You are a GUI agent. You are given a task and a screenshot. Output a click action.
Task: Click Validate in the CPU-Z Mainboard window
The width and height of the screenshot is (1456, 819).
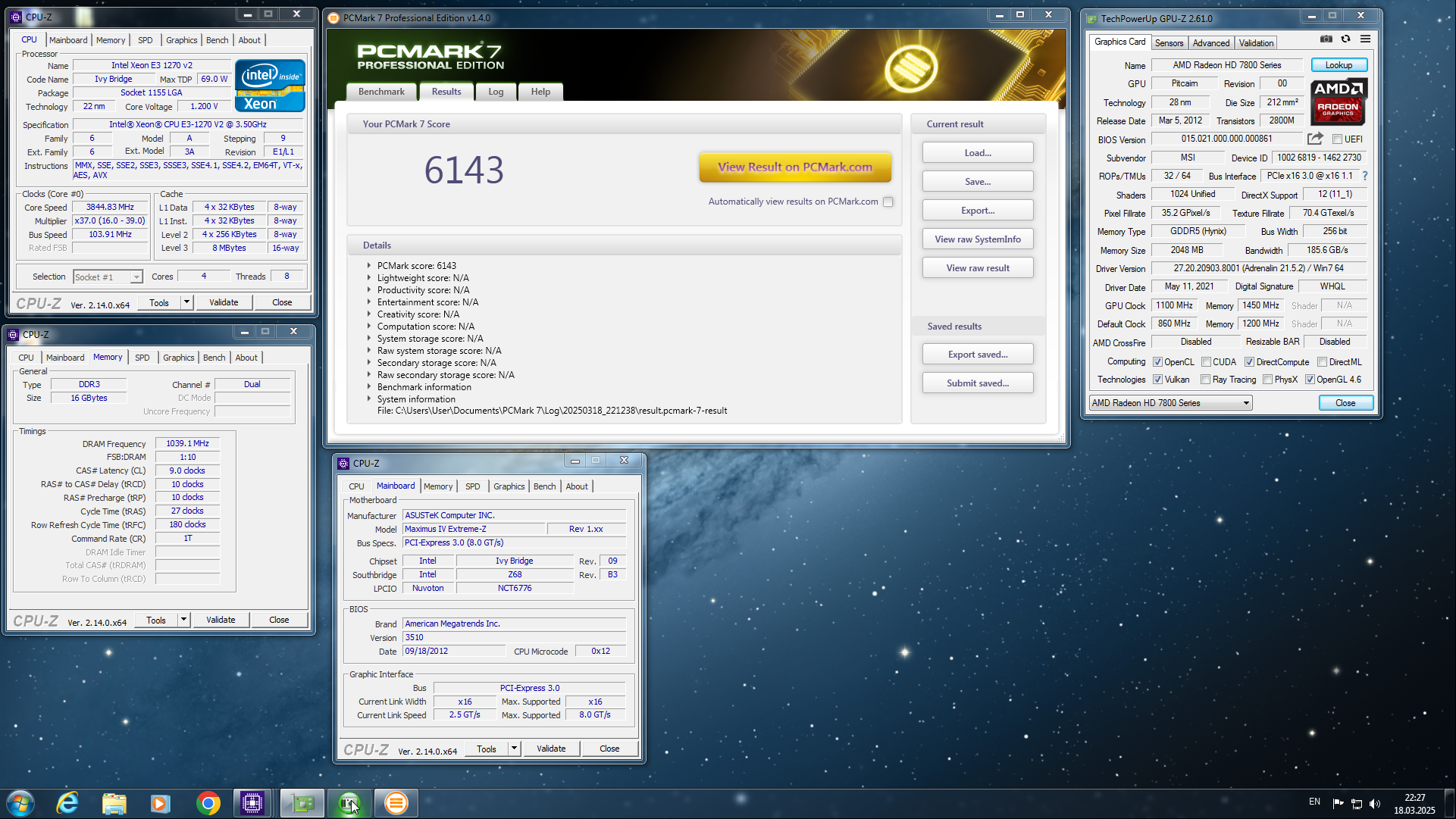point(551,749)
